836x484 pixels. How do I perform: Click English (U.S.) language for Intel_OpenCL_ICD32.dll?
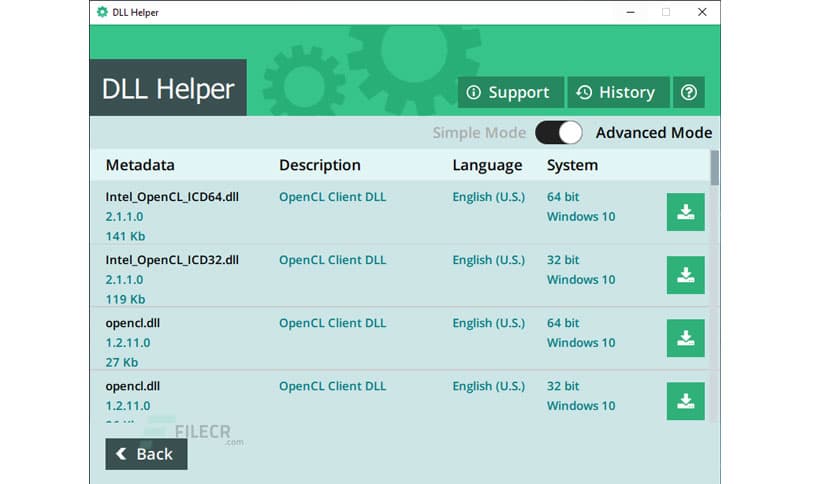coord(488,260)
